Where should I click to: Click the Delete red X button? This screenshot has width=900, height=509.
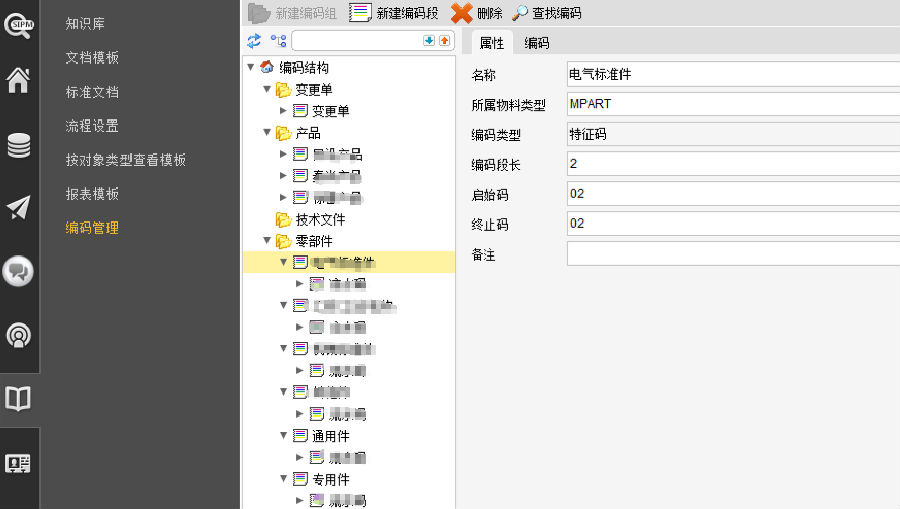[x=476, y=13]
